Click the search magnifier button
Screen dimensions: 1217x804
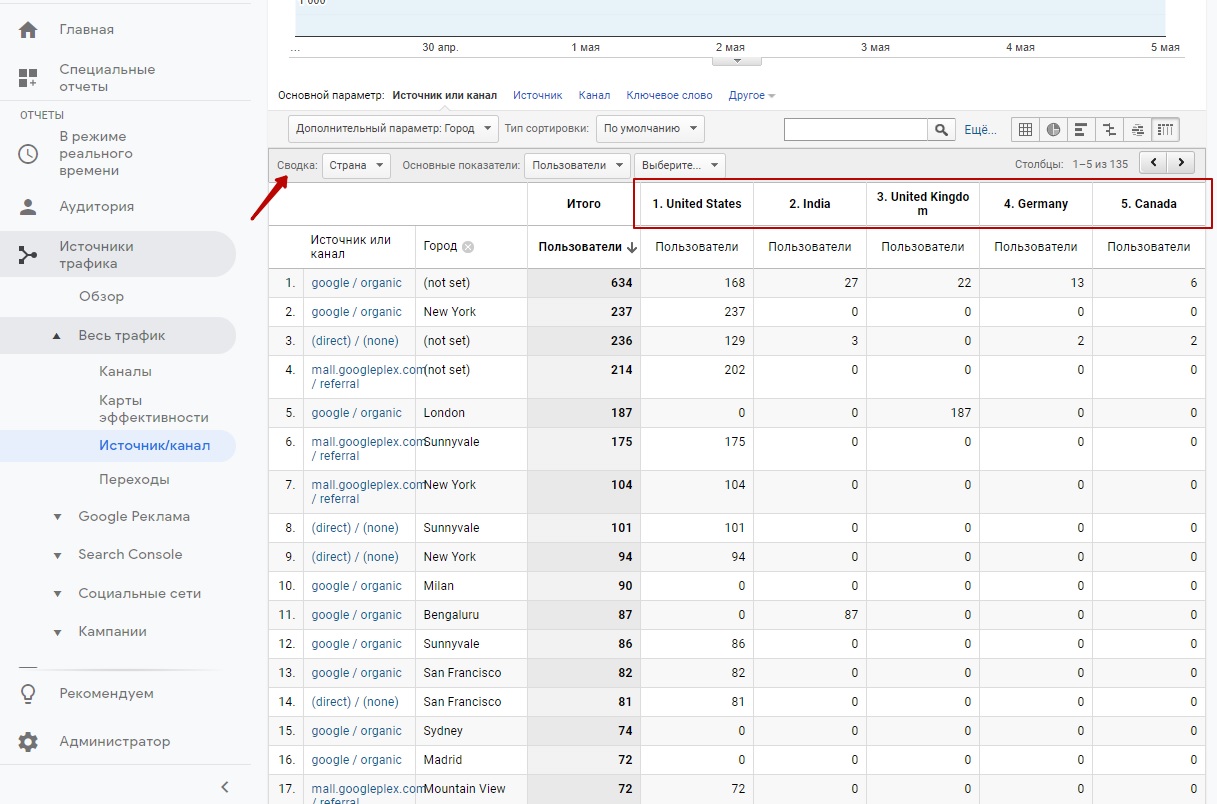coord(941,129)
